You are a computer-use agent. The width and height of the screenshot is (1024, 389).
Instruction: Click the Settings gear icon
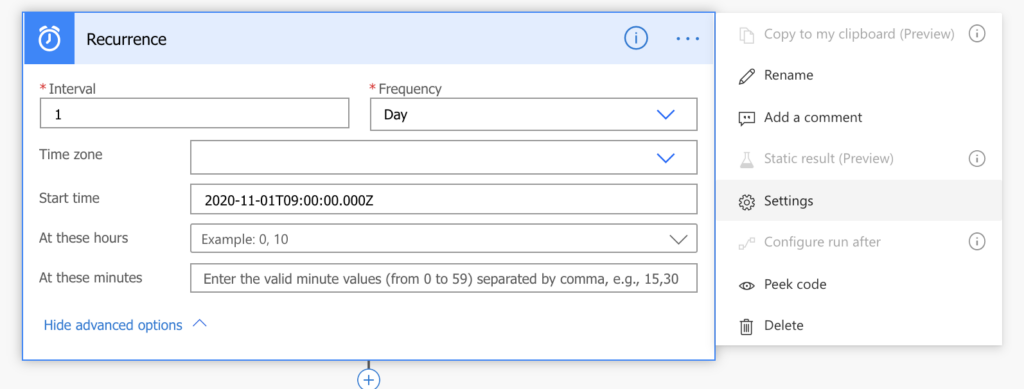[746, 201]
